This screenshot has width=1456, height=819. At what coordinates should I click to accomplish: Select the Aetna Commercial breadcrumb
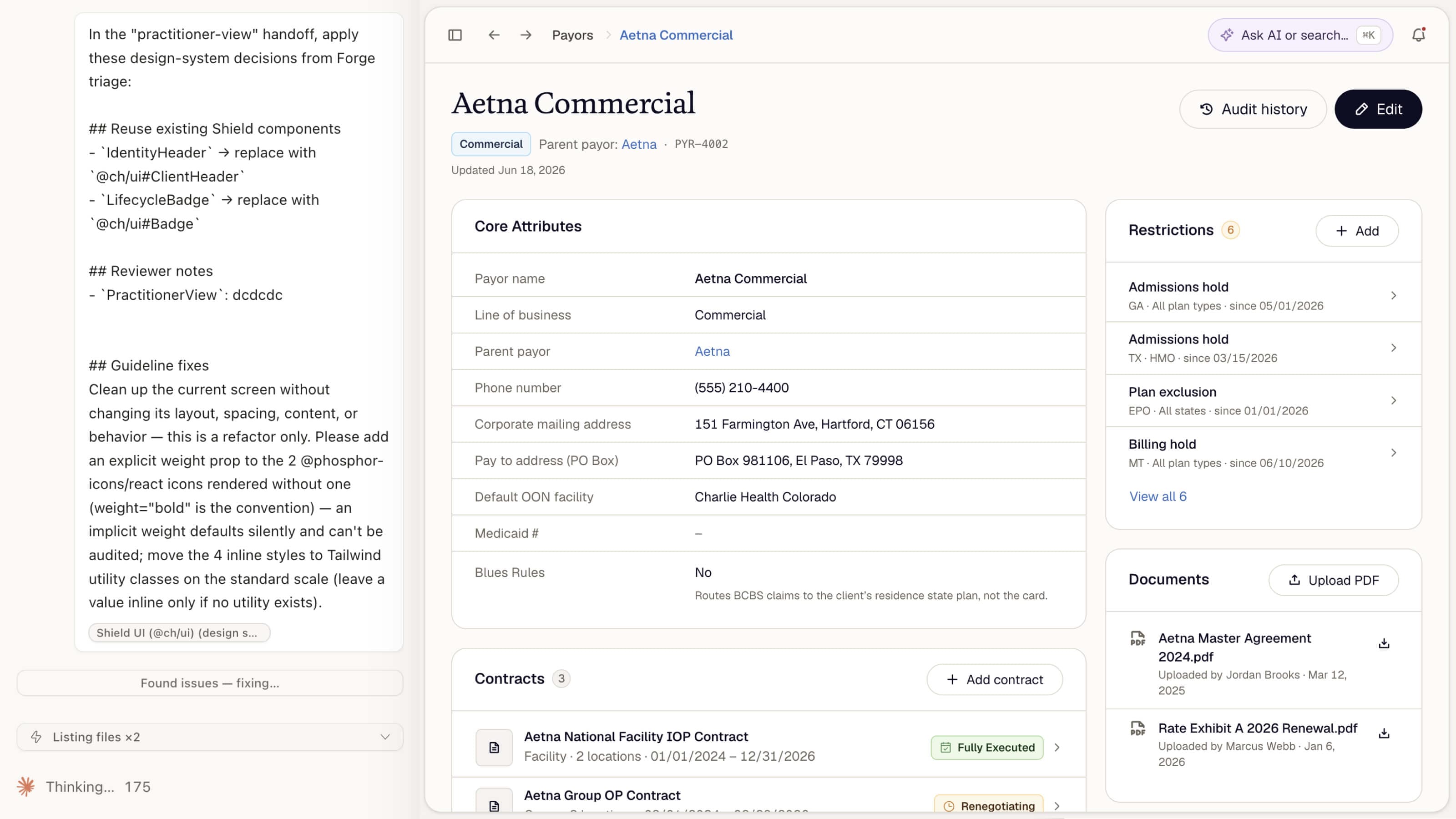676,35
